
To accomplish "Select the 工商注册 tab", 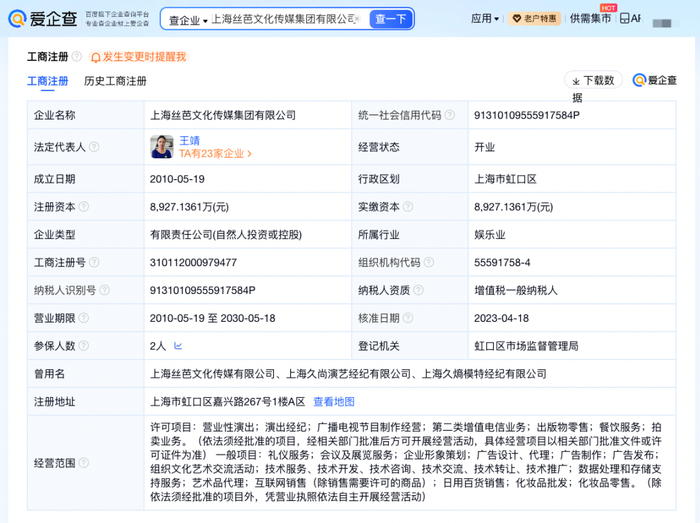I will coord(48,81).
